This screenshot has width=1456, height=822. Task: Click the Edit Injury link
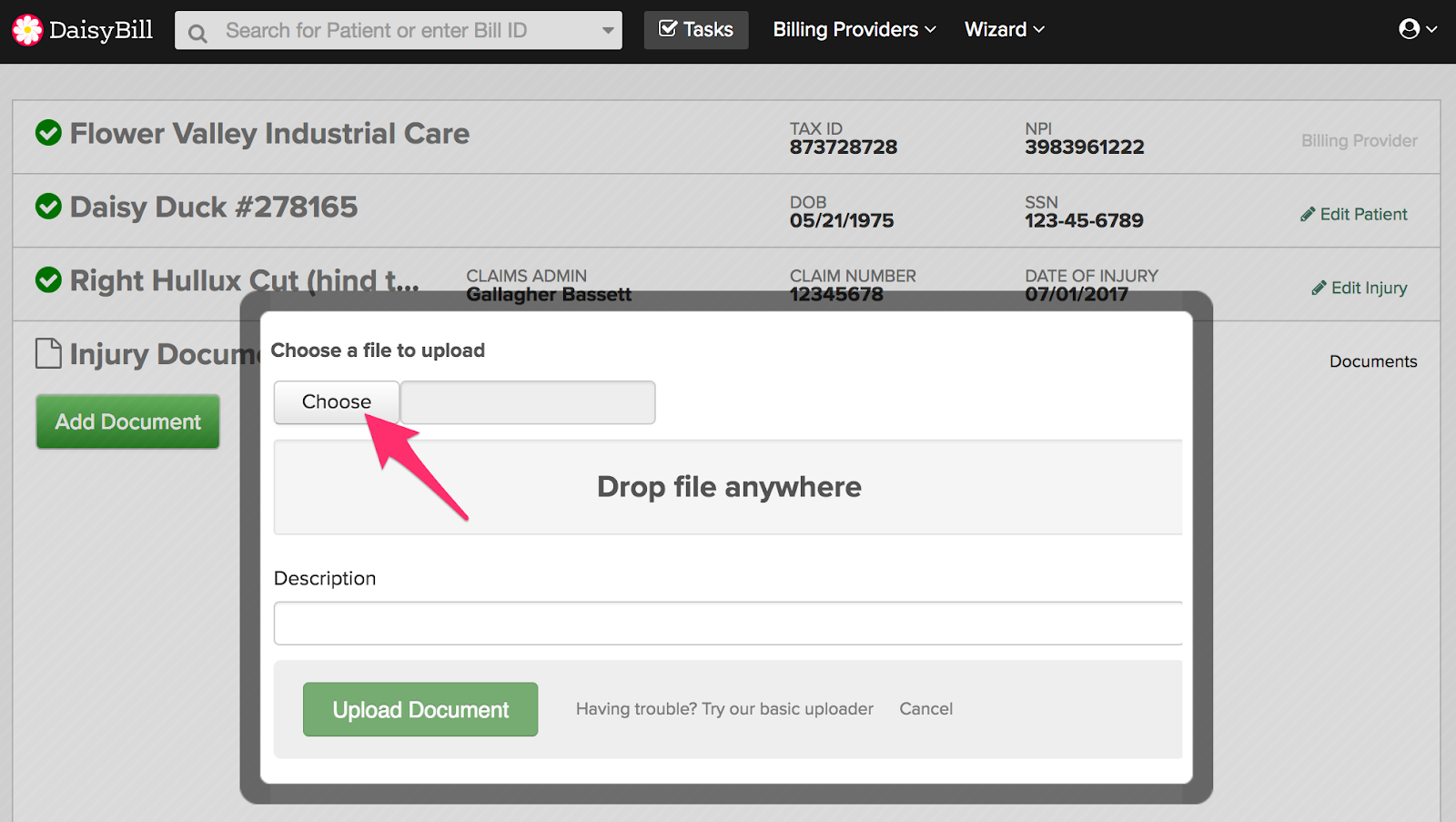1360,288
